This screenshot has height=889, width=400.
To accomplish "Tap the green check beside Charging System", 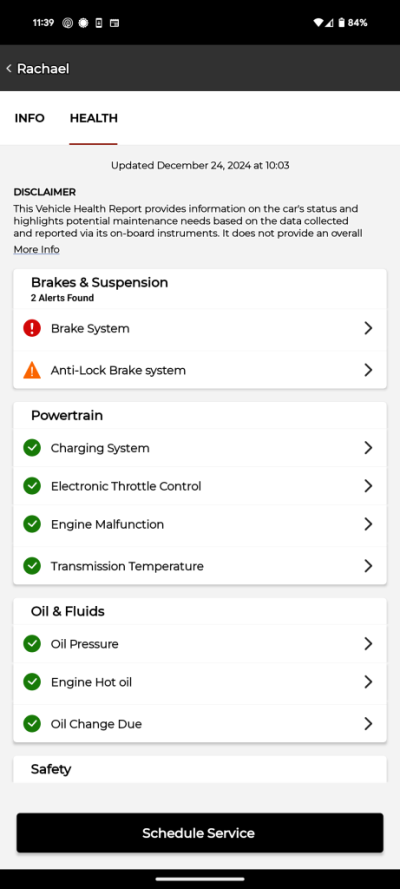I will [x=32, y=448].
